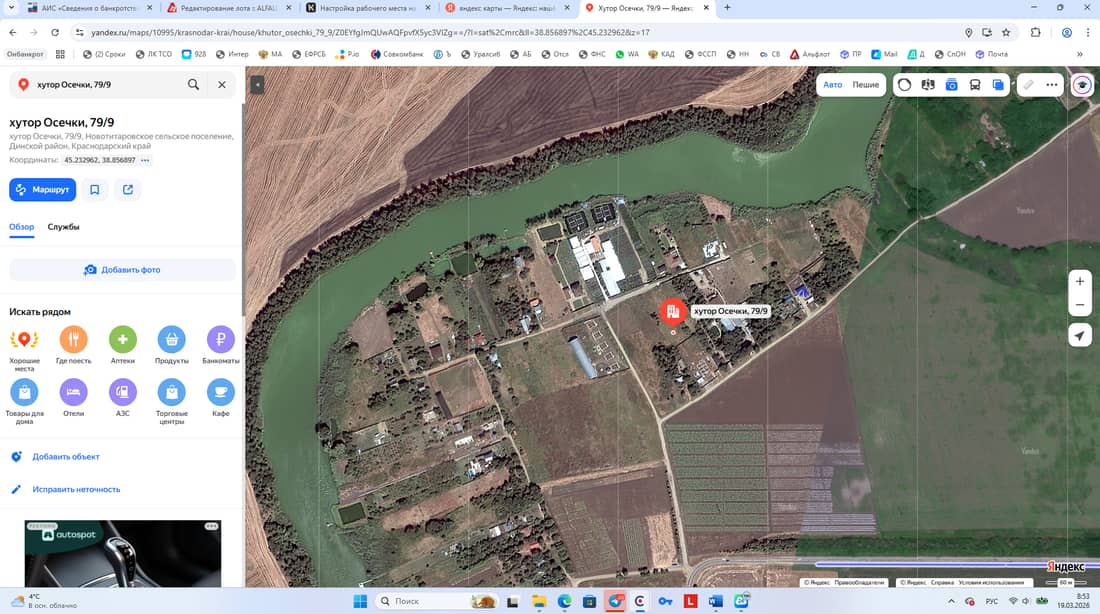1100x614 pixels.
Task: Open the Windows Start menu
Action: click(359, 601)
